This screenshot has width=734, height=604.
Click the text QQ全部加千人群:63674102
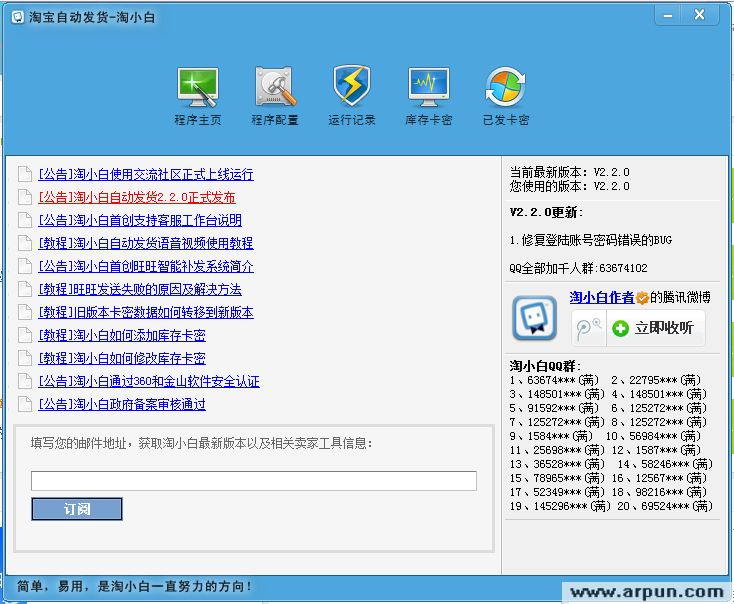click(x=579, y=268)
